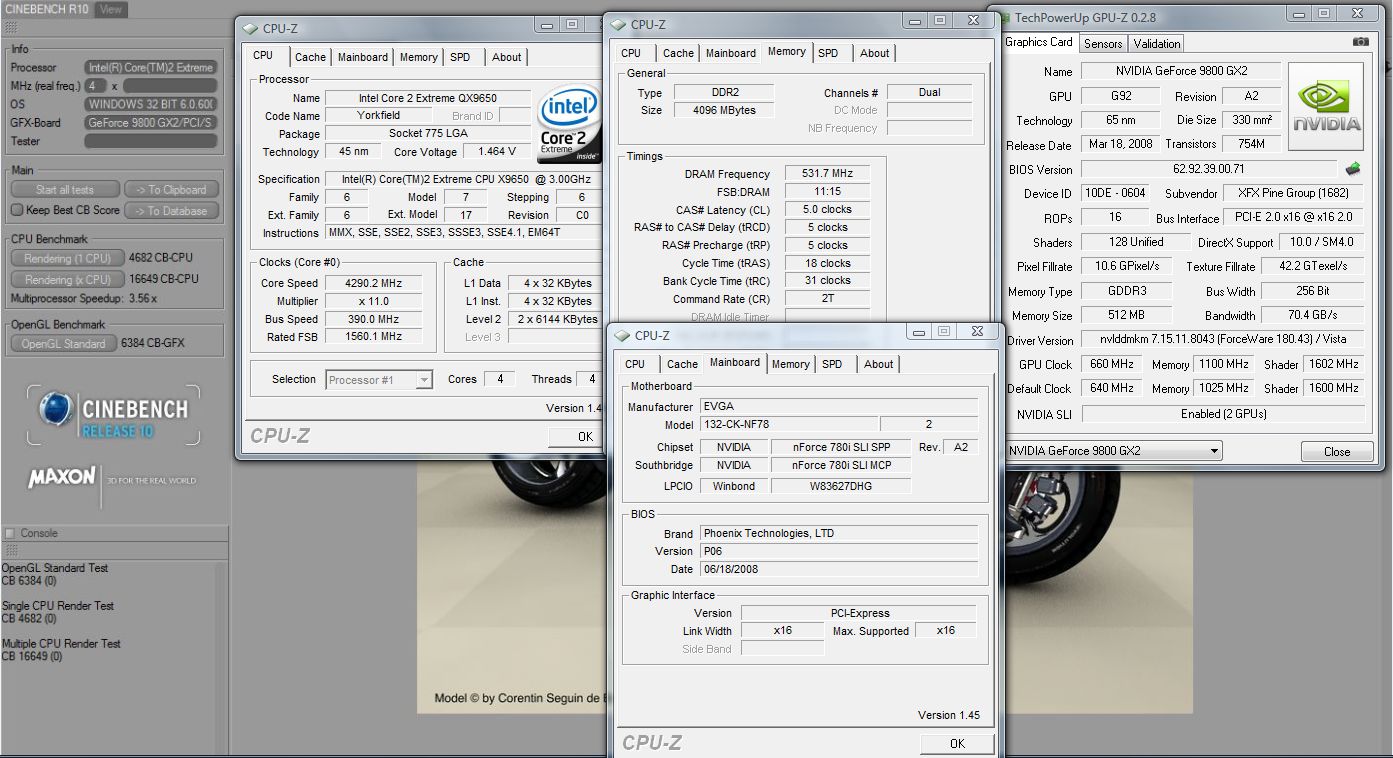Click the OS field showing WINDOWS 32 BIT

coord(151,105)
